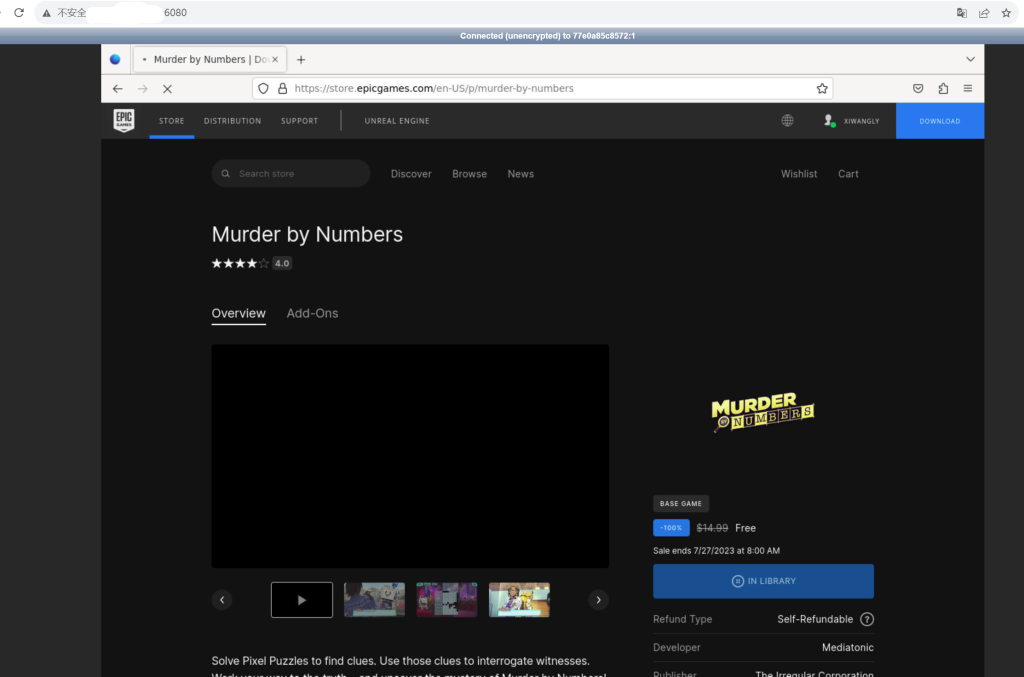This screenshot has width=1024, height=677.
Task: Click the Epic Games logo
Action: [123, 121]
